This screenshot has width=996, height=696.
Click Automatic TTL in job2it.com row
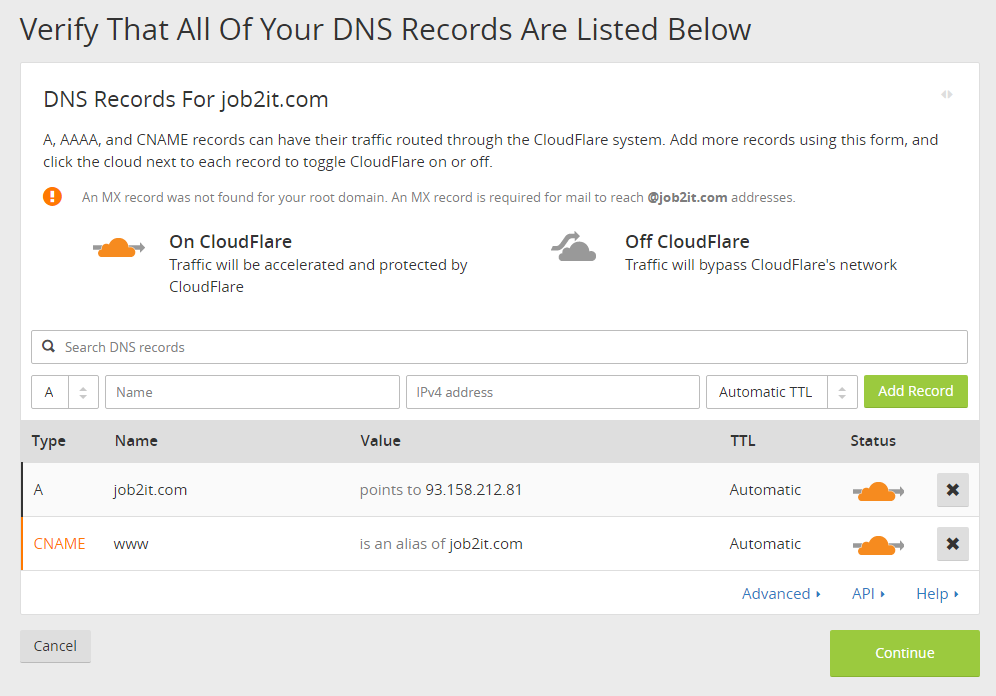coord(765,490)
